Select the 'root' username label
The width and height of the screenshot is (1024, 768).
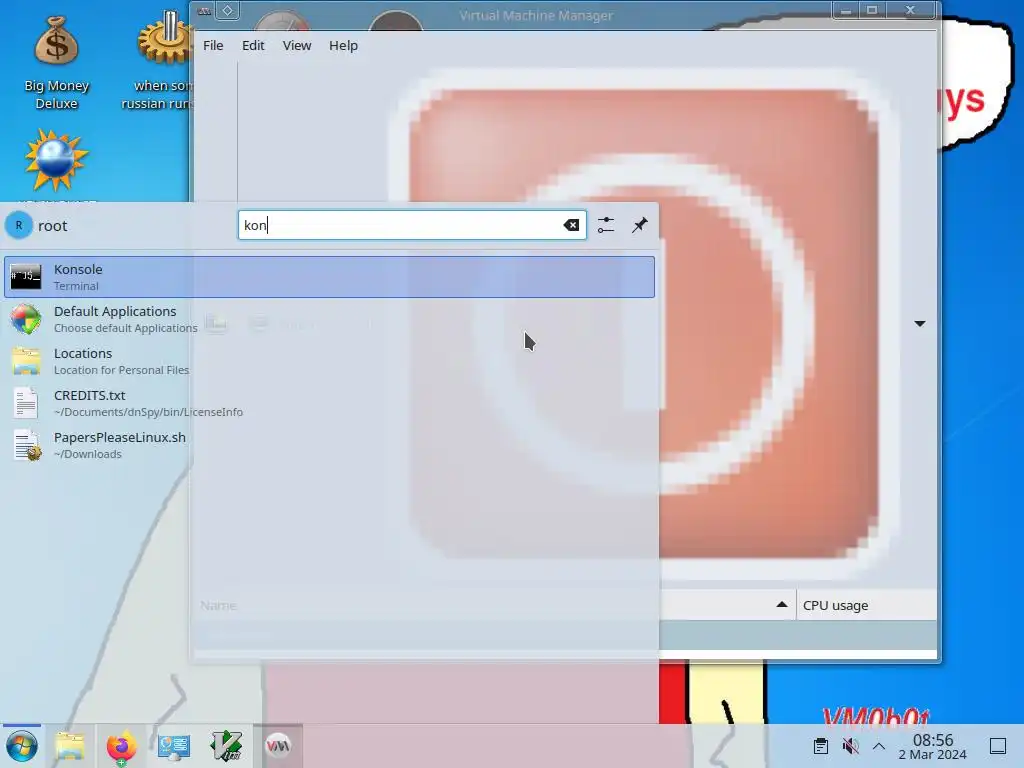[x=53, y=226]
